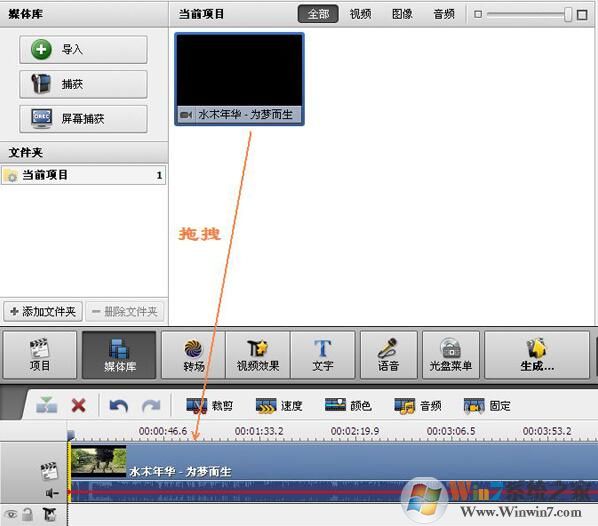598x526 pixels.
Task: Click the 裁剪 trim tool
Action: click(x=209, y=406)
